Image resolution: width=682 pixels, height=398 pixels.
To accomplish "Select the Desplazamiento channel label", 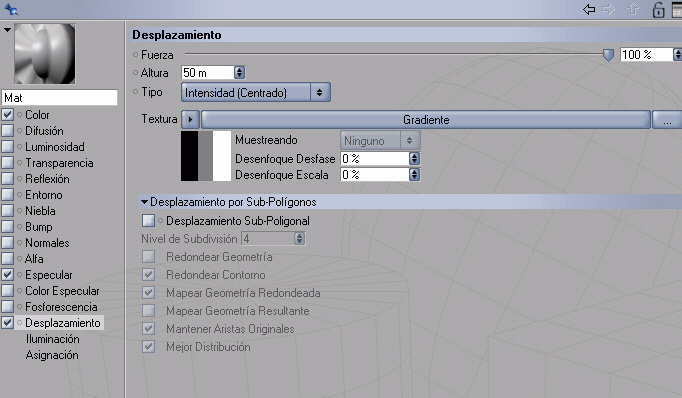I will pos(63,323).
